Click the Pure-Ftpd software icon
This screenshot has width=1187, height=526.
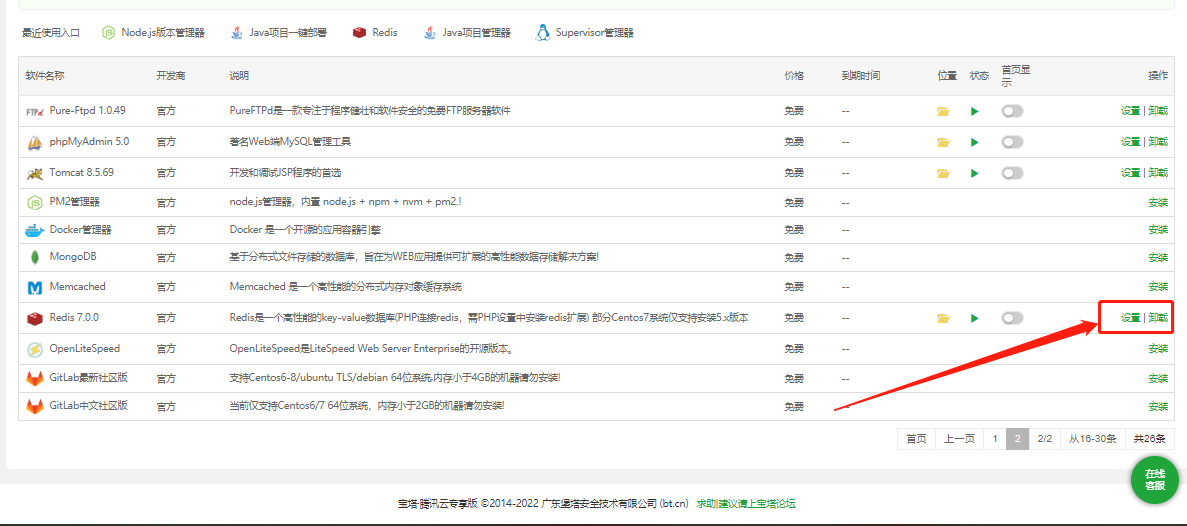pos(35,111)
